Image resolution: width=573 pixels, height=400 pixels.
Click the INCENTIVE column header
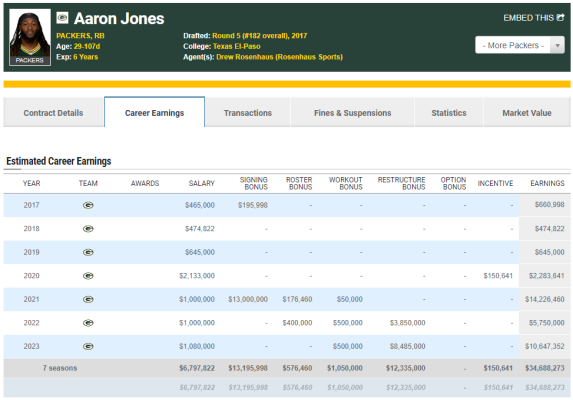tap(495, 183)
